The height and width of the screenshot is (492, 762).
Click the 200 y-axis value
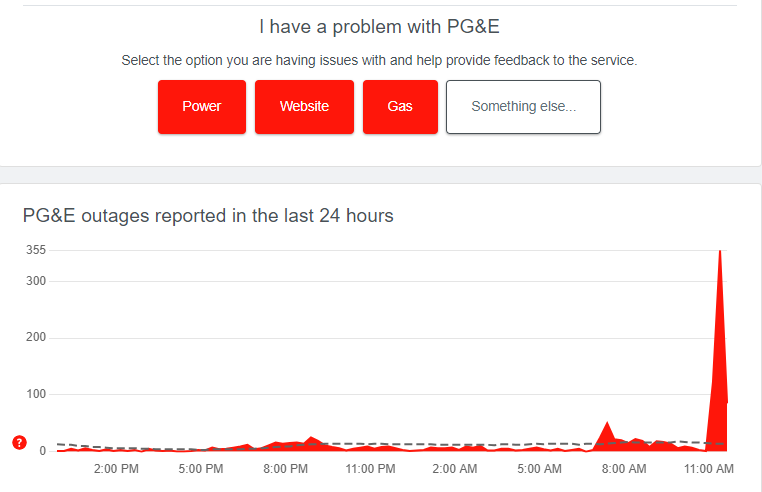click(x=36, y=337)
